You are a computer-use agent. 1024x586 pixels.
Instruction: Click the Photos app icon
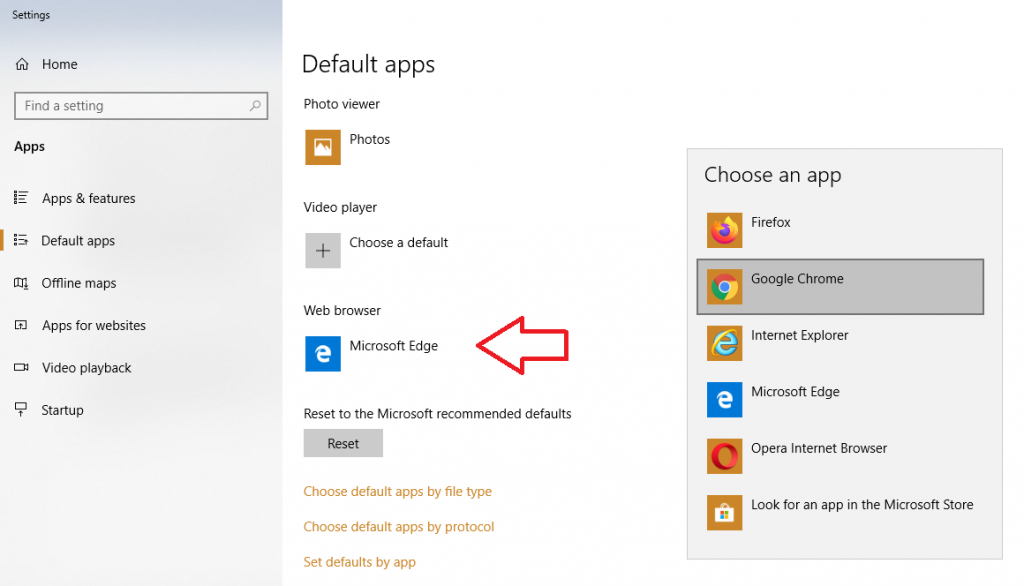[x=323, y=147]
